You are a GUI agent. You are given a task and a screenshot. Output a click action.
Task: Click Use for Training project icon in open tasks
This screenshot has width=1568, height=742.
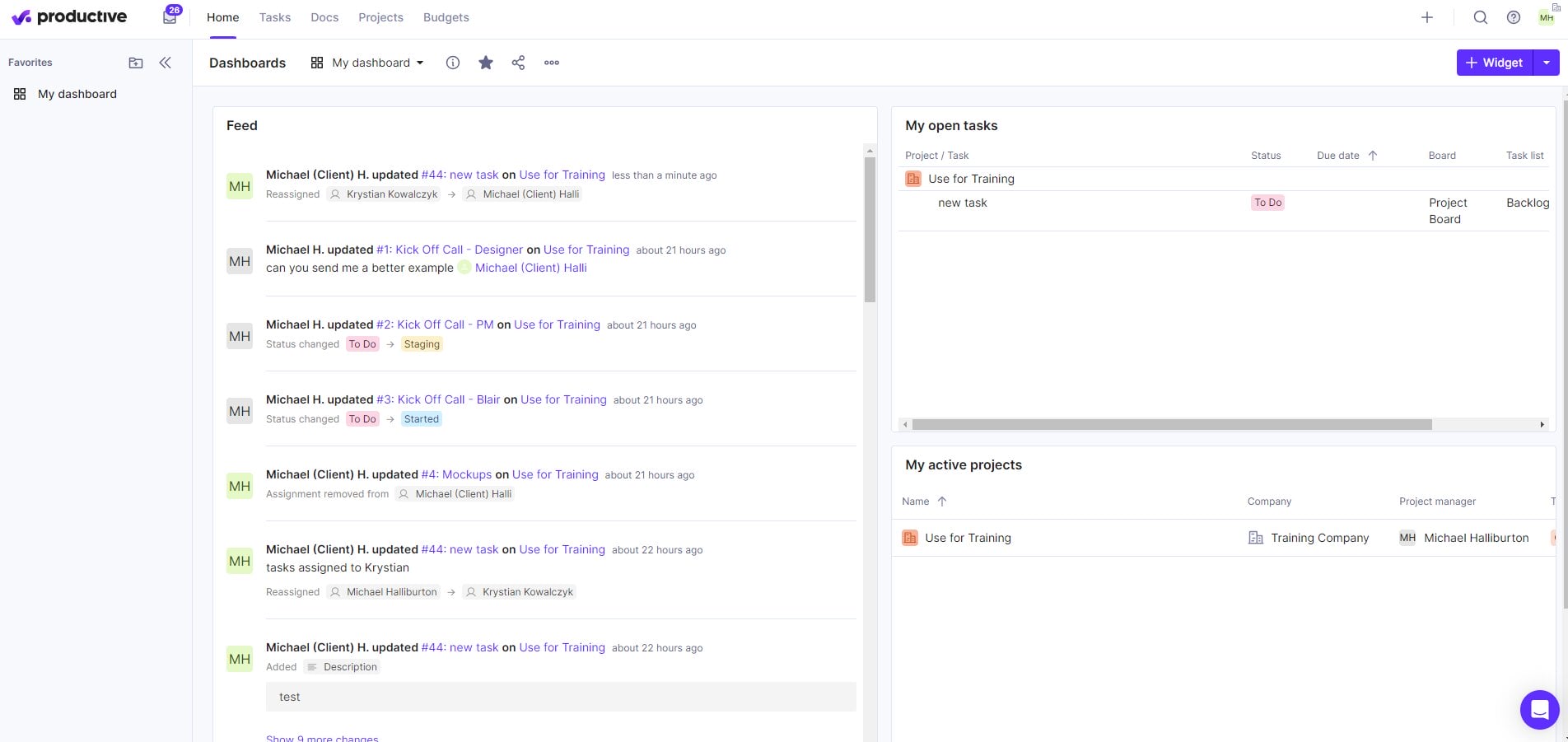pos(912,179)
